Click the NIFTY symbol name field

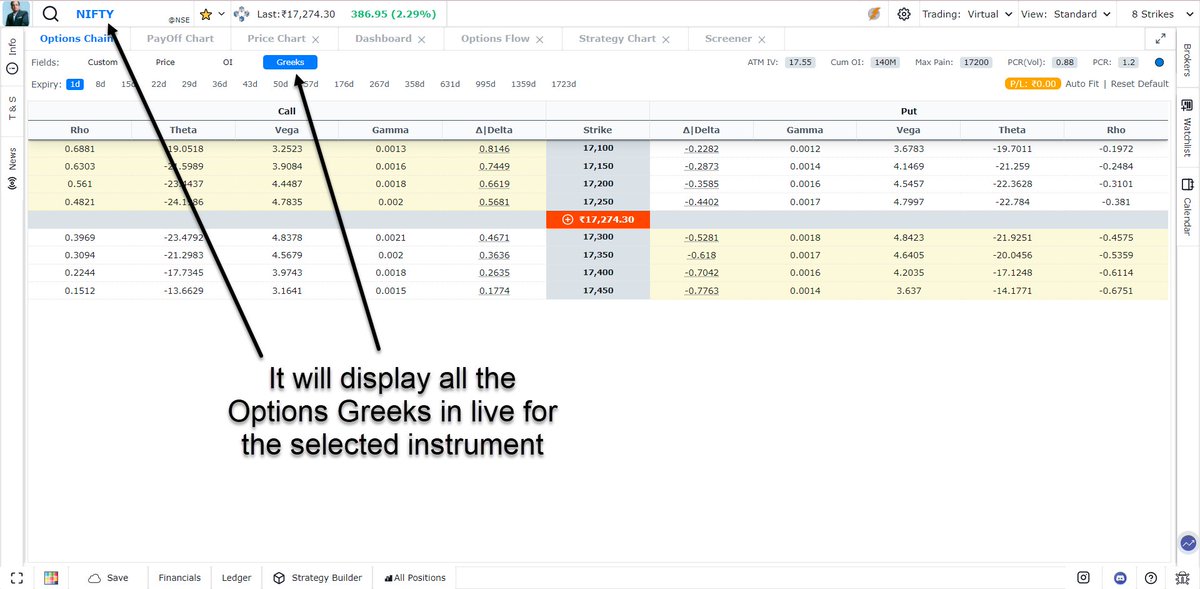95,14
